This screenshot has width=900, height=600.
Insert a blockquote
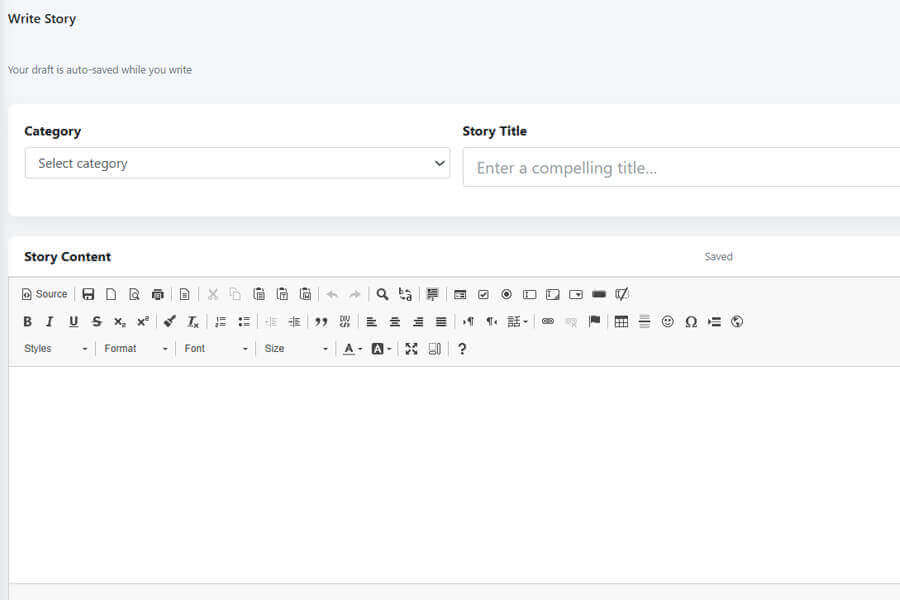tap(321, 321)
